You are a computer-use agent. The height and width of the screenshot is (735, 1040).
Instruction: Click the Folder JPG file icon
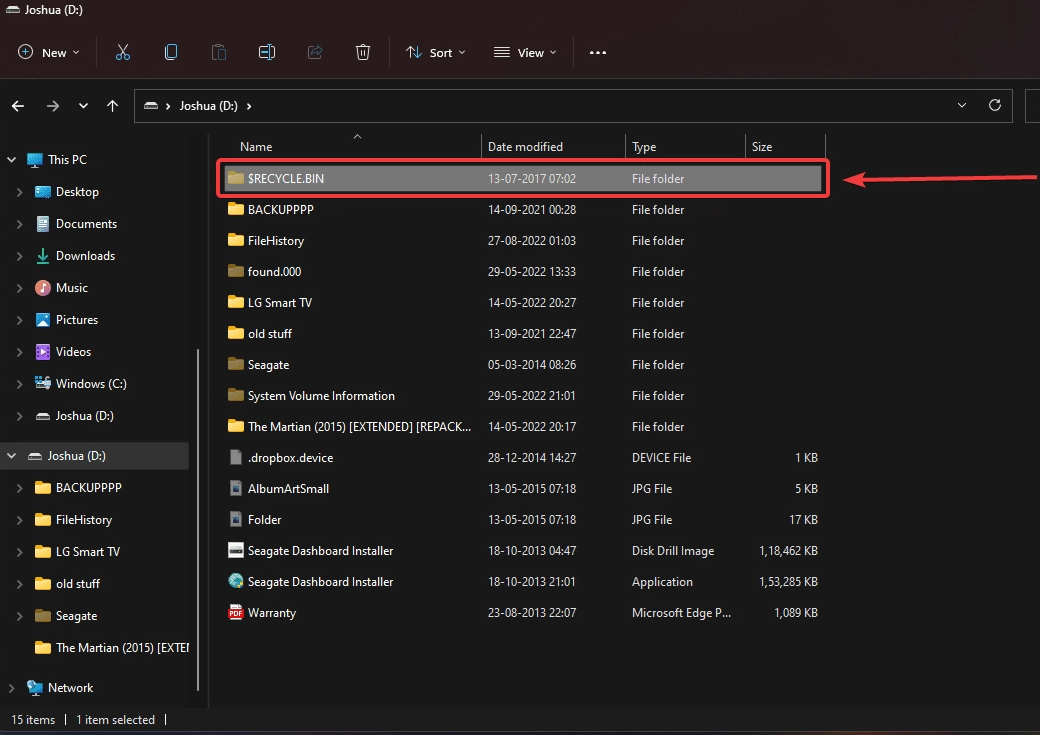tap(235, 519)
